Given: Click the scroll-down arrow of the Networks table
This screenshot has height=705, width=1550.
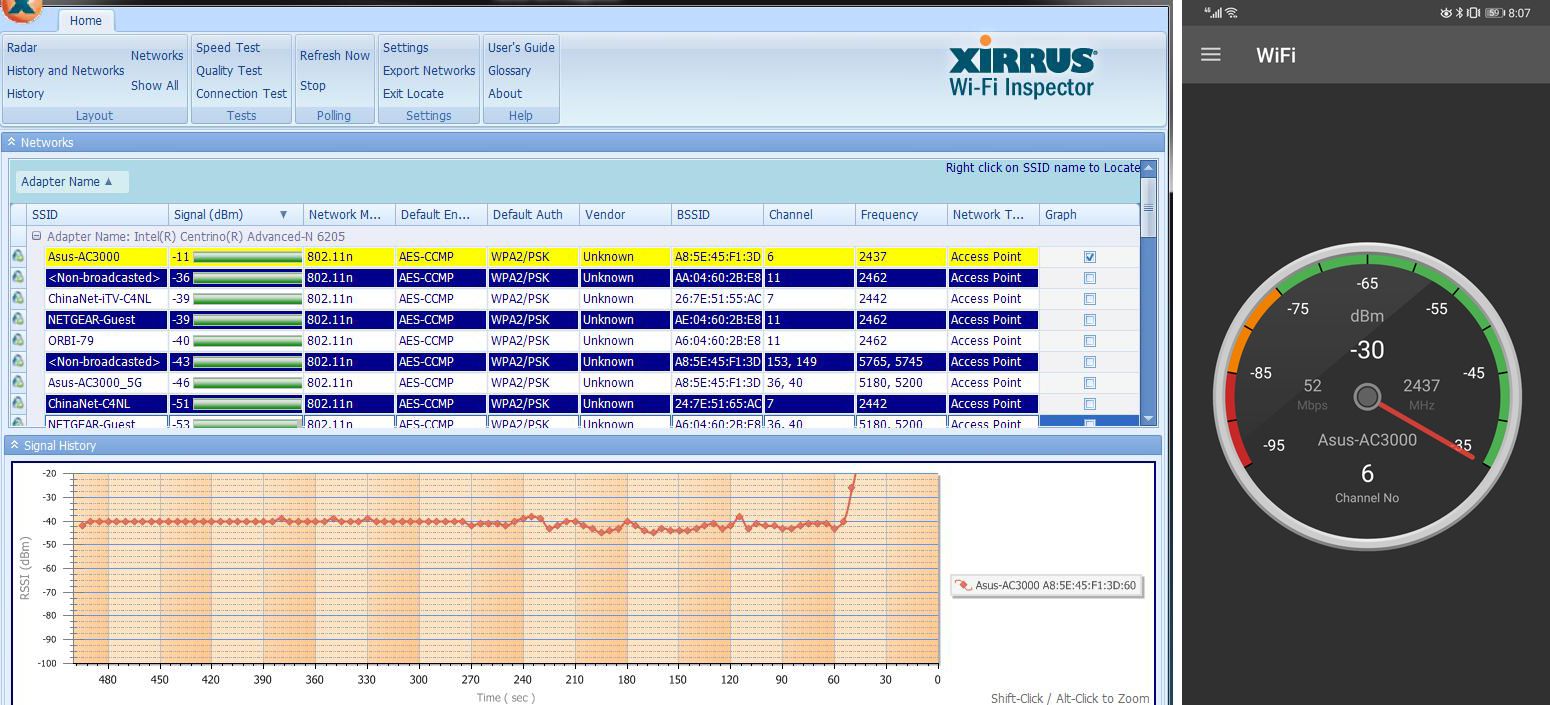Looking at the screenshot, I should pos(1148,419).
